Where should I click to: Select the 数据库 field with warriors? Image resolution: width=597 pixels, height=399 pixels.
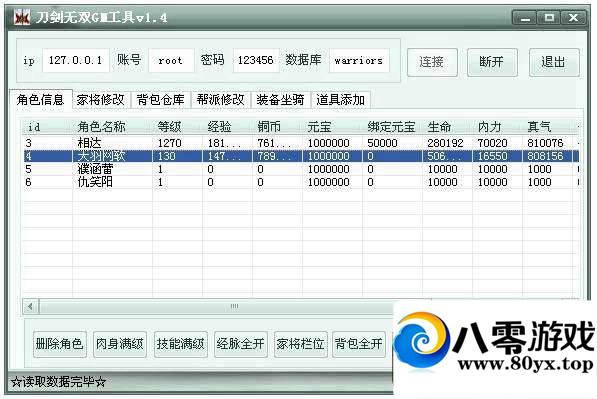[359, 60]
